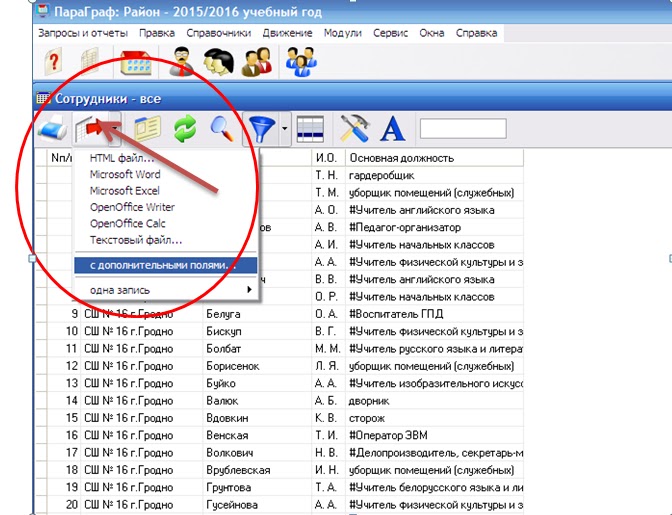The width and height of the screenshot is (672, 515).
Task: Select the '#Педагог-организатор' cell
Action: pos(434,227)
